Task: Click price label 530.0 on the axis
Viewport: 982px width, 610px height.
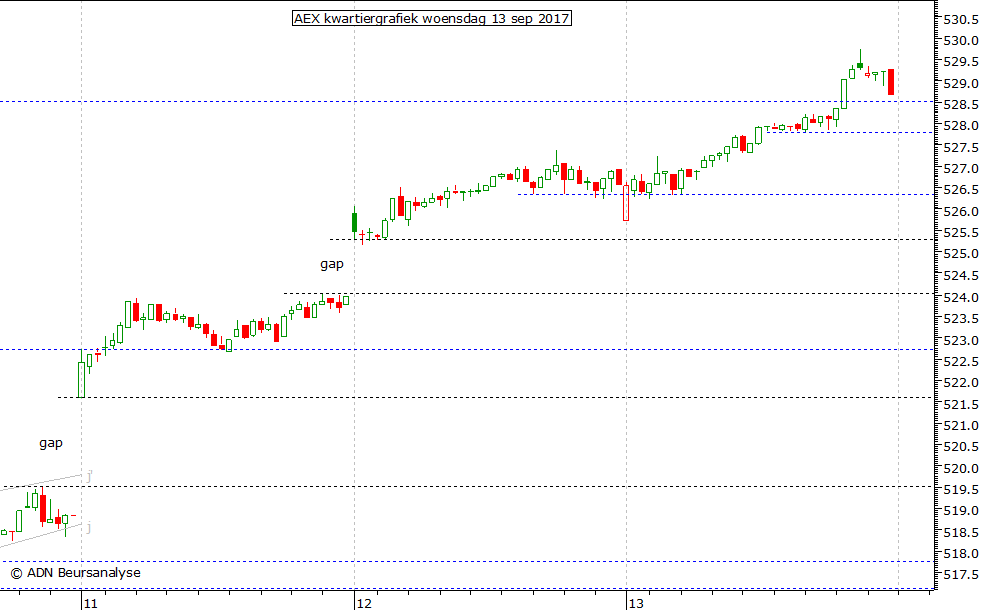Action: point(961,41)
